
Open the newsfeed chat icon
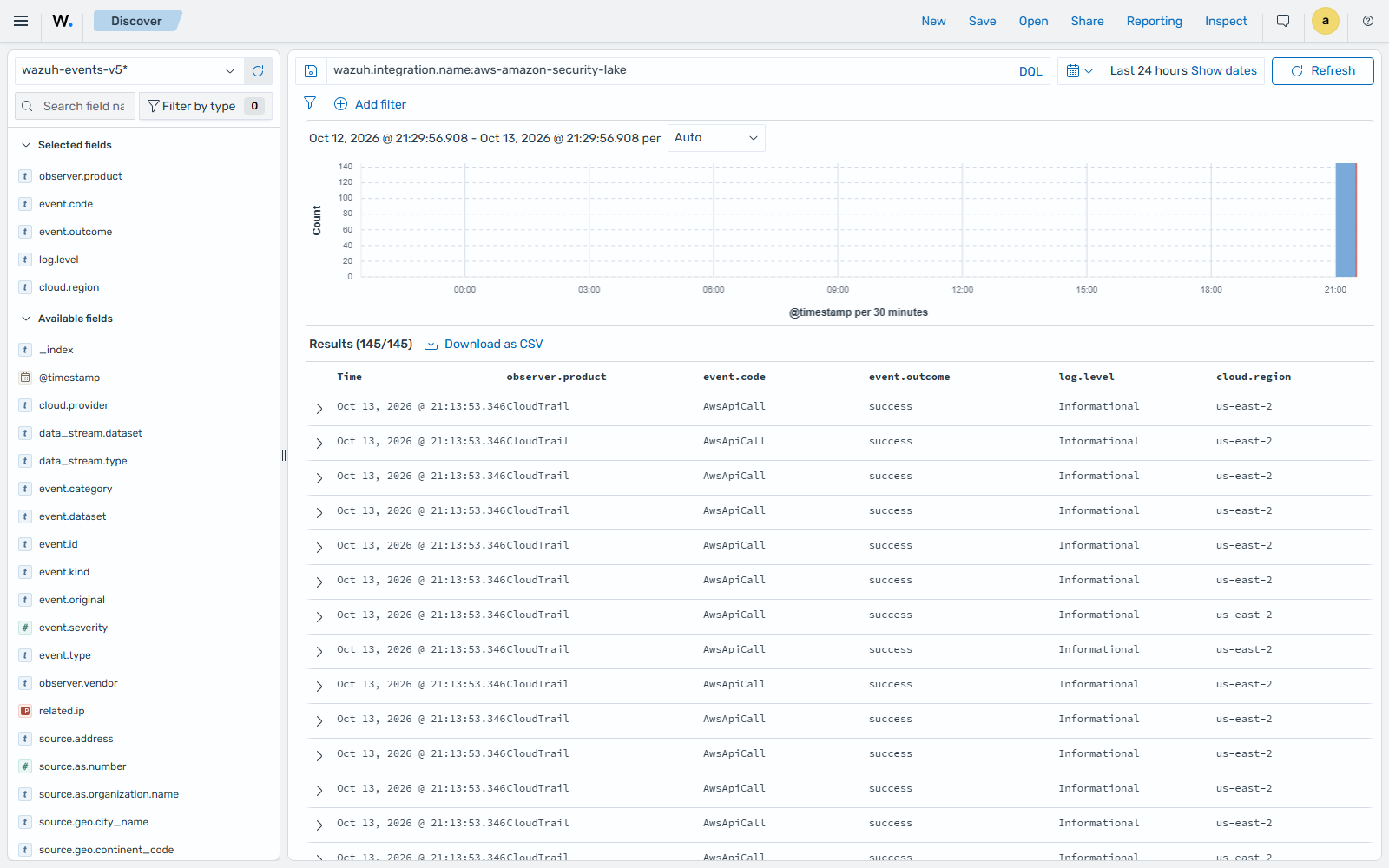[x=1283, y=21]
